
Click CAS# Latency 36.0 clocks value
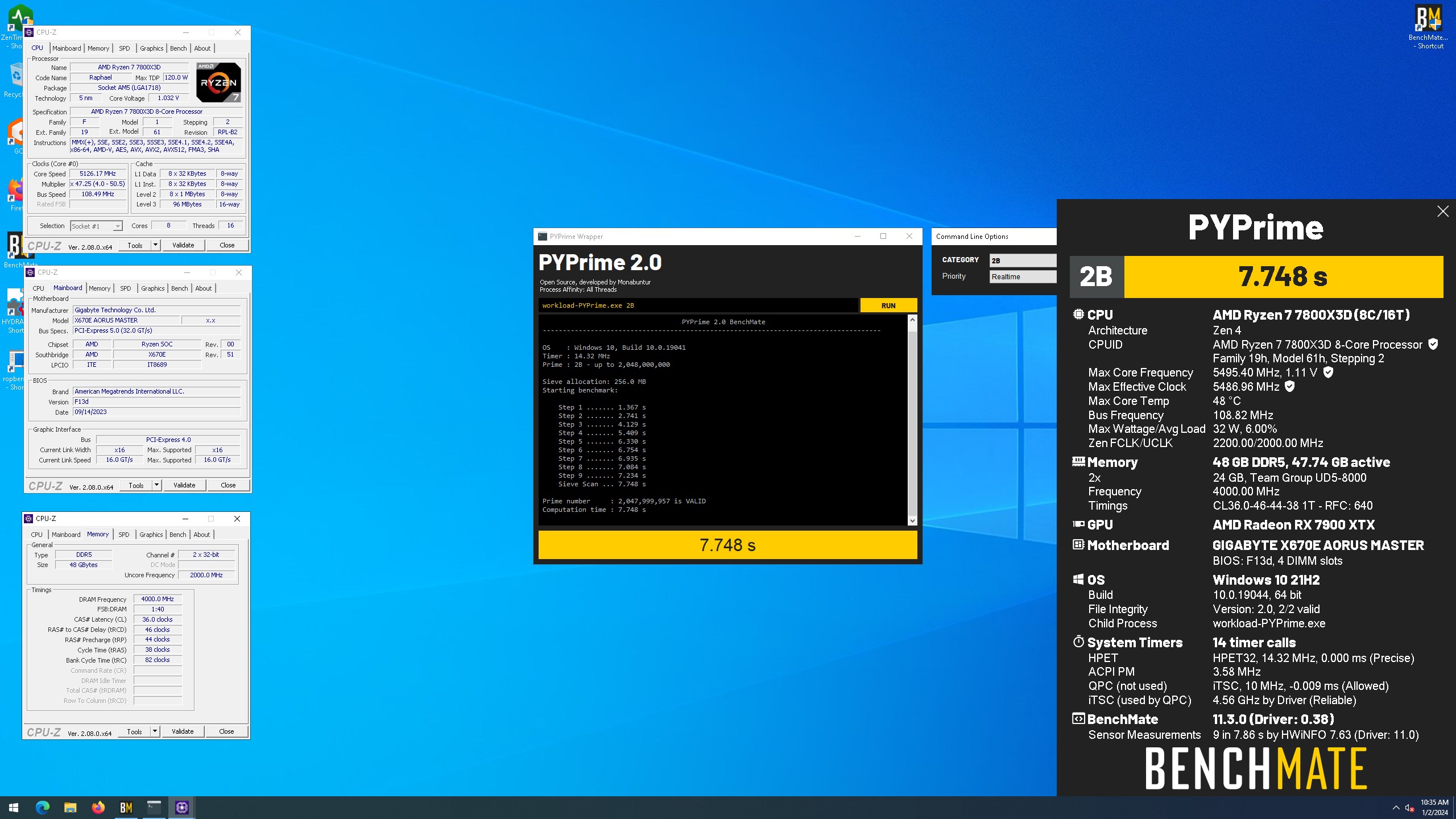[158, 619]
